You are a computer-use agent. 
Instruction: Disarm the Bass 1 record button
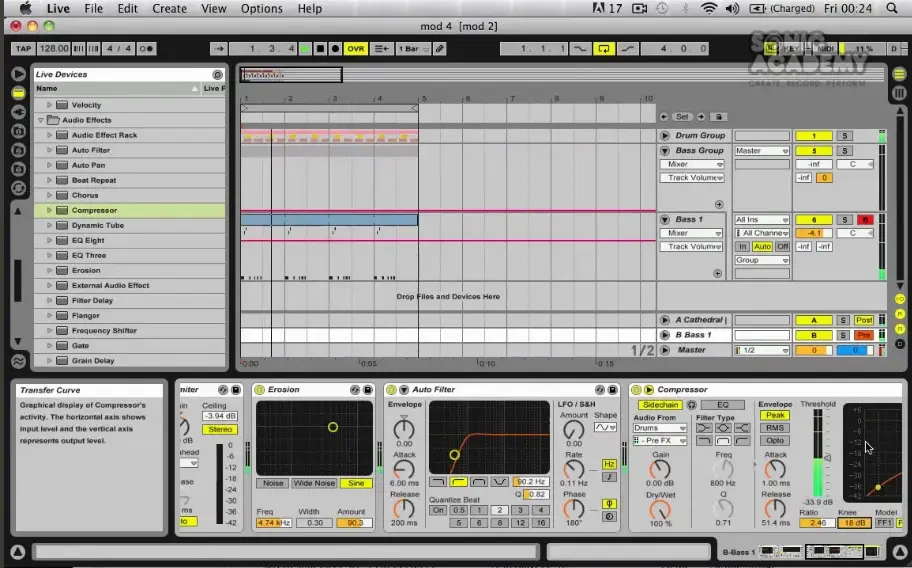click(865, 220)
